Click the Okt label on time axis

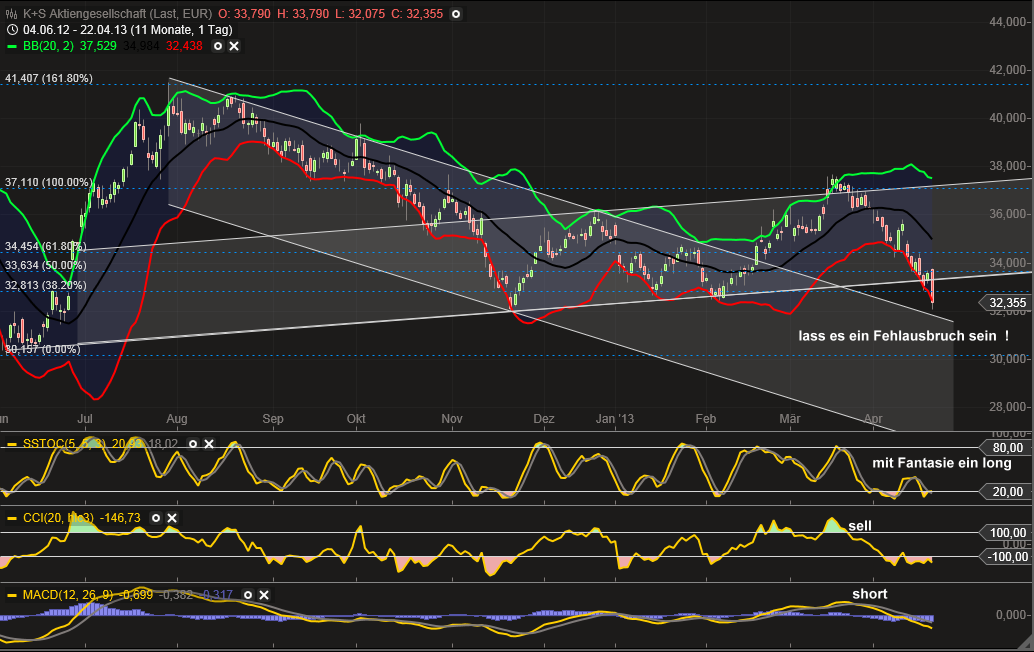(356, 419)
